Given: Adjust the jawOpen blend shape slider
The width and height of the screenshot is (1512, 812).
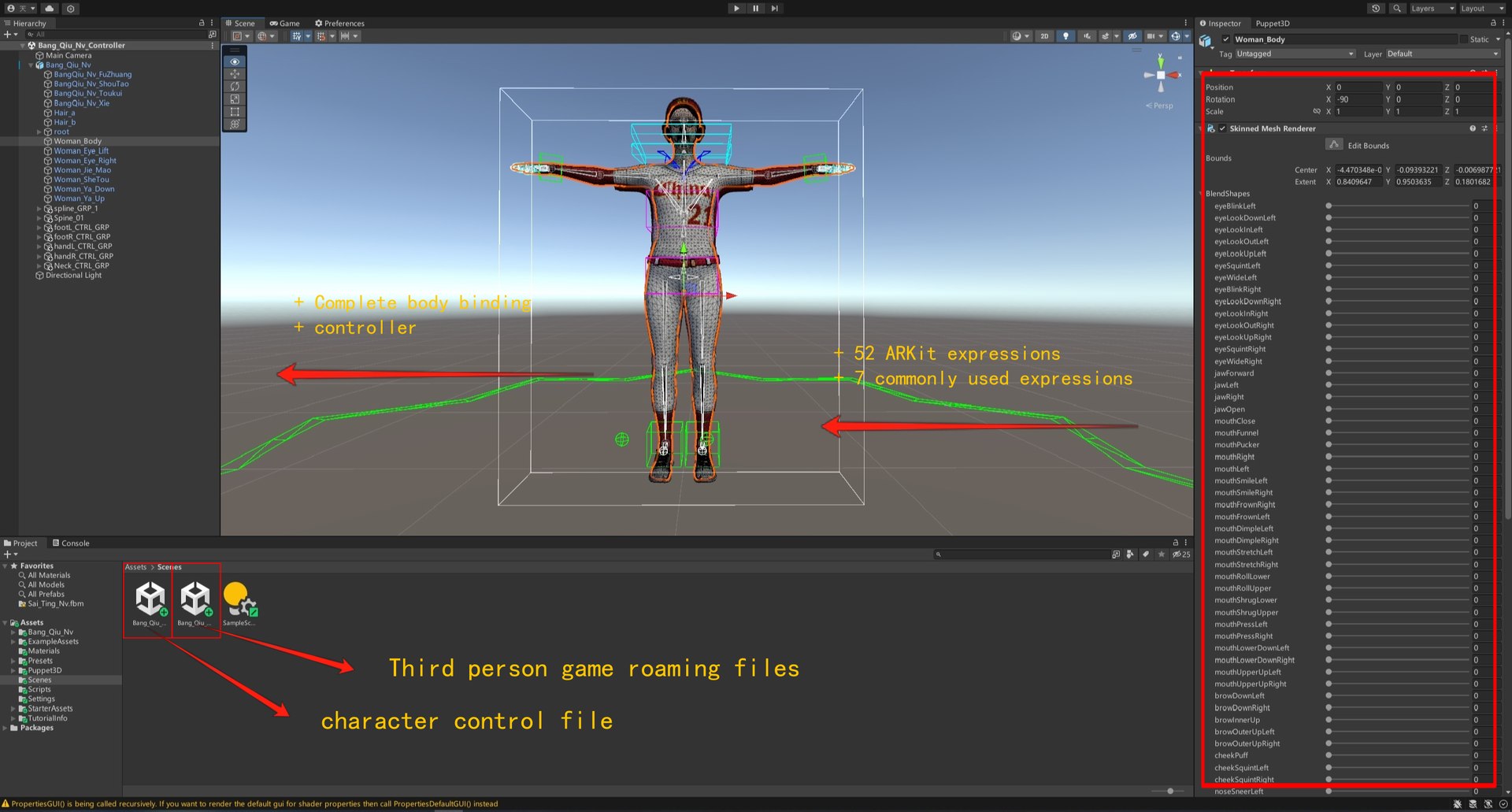Looking at the screenshot, I should (x=1398, y=410).
